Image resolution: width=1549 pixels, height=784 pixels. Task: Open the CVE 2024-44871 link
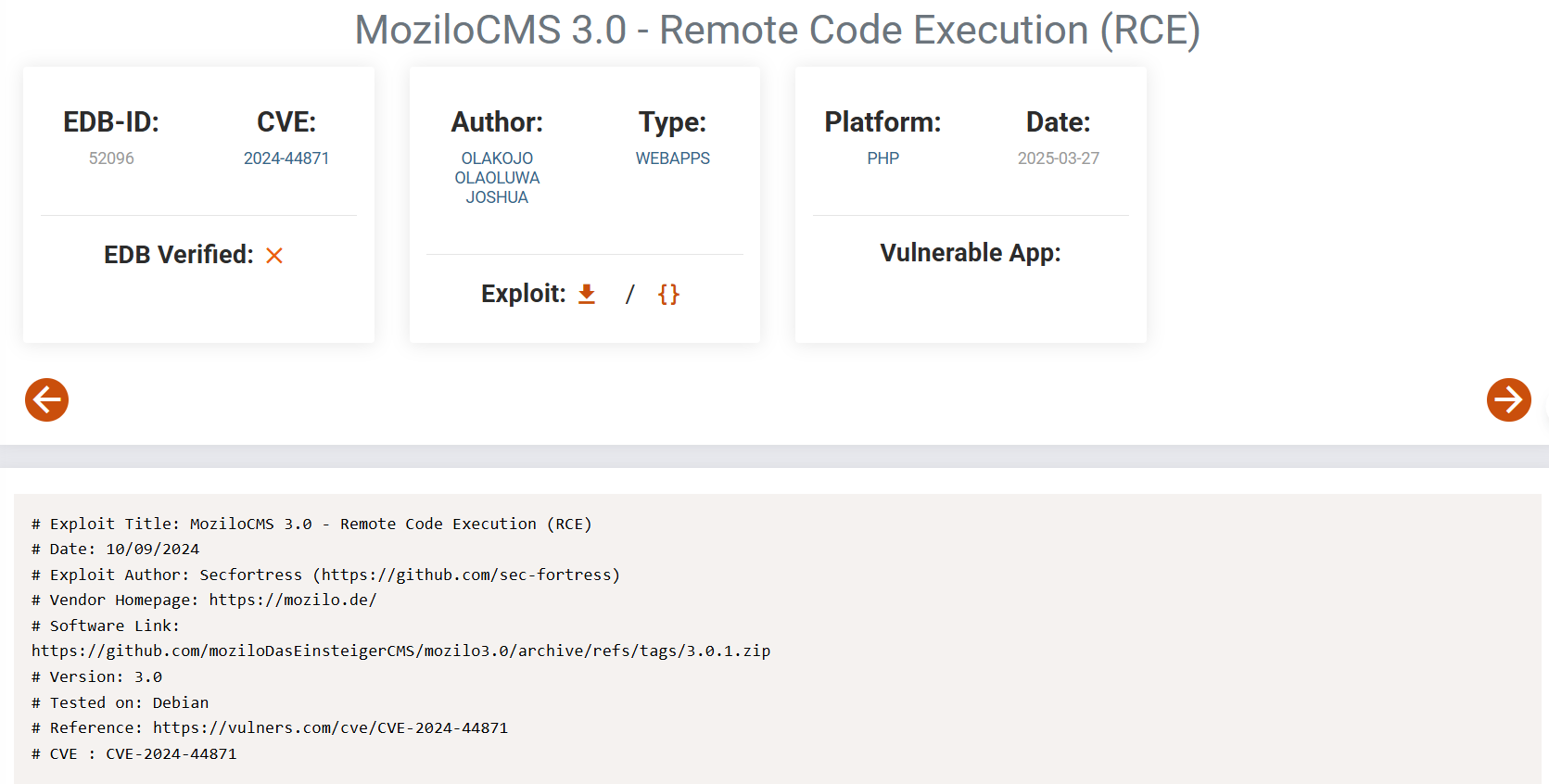[286, 158]
